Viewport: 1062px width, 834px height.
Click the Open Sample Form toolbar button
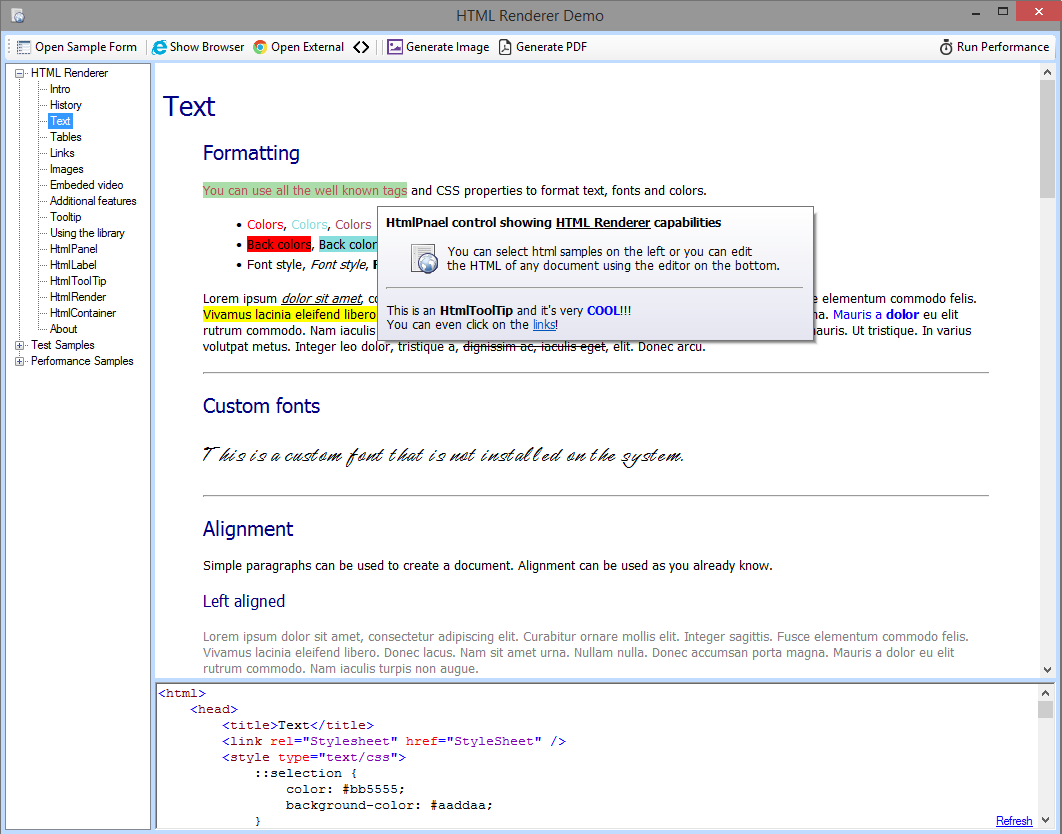pyautogui.click(x=77, y=47)
